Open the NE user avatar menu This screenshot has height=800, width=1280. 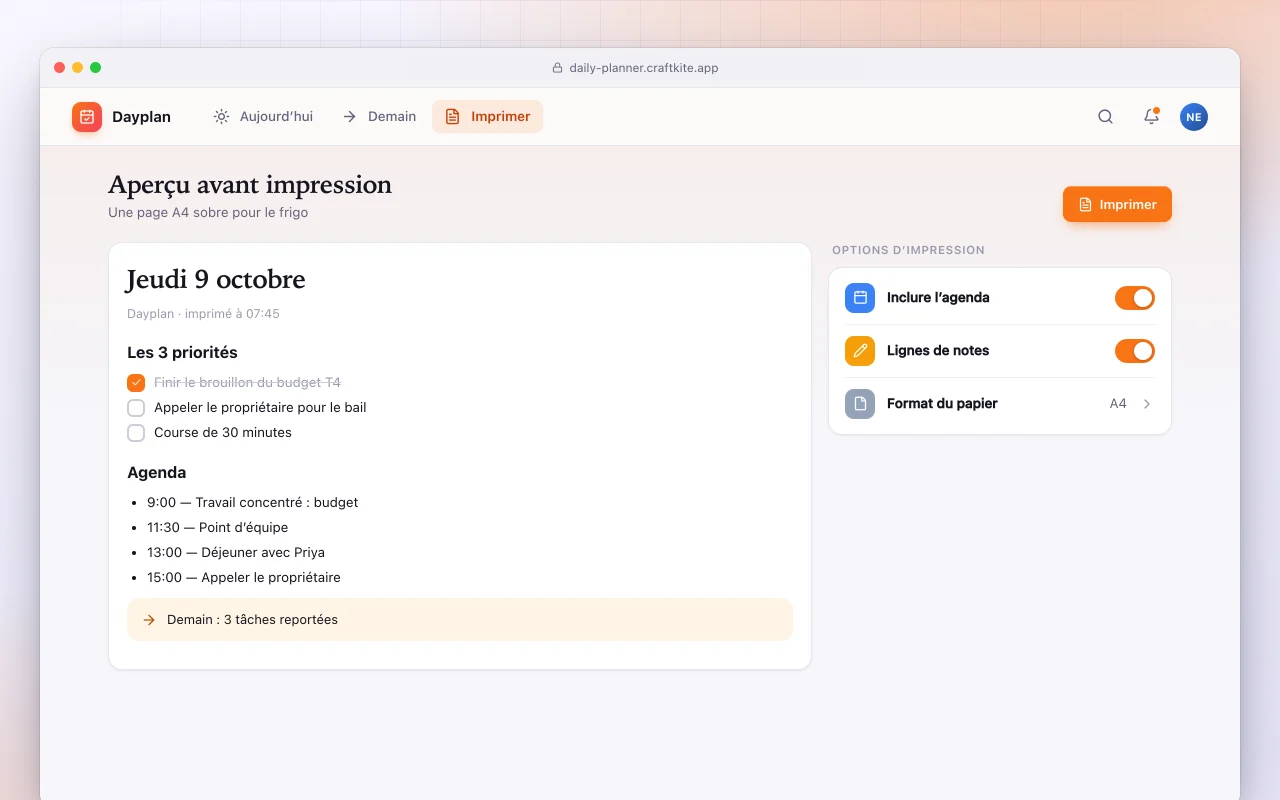click(x=1194, y=117)
